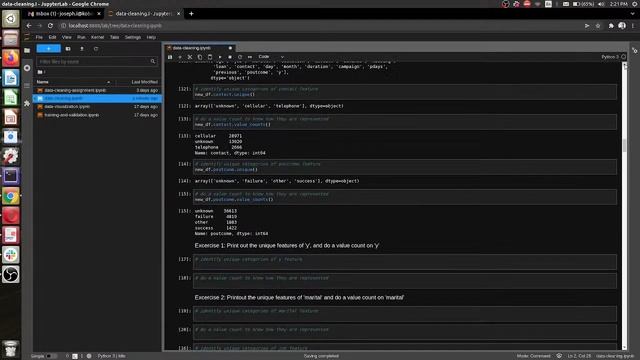
Task: Go back in Chrome
Action: coord(29,25)
